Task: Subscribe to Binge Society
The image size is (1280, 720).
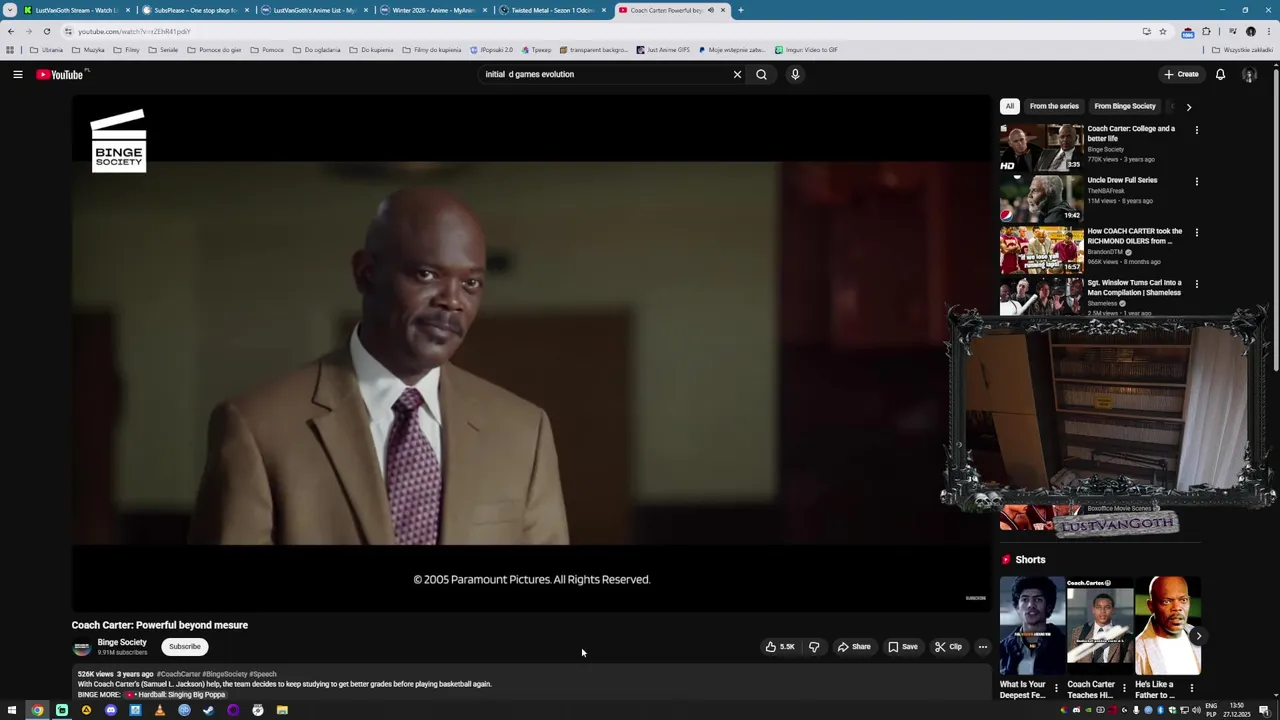Action: [x=185, y=647]
